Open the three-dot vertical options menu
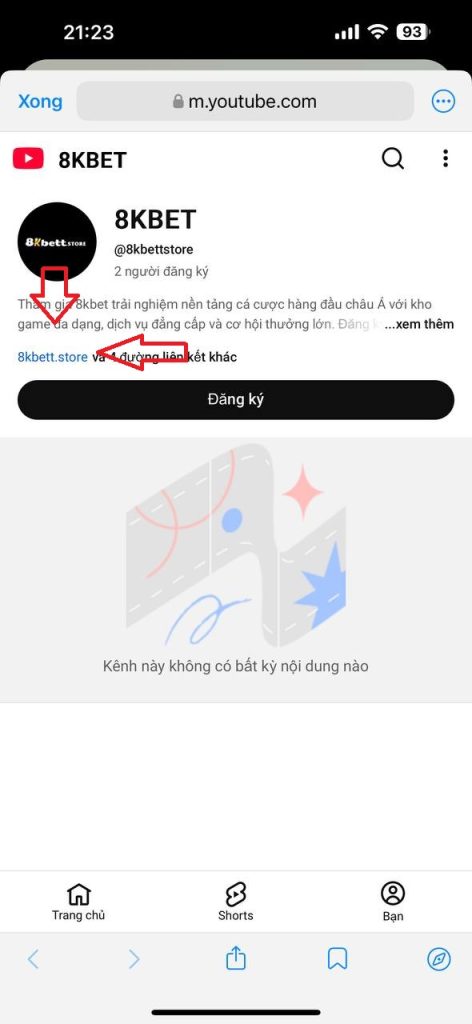The width and height of the screenshot is (472, 1024). click(x=445, y=158)
